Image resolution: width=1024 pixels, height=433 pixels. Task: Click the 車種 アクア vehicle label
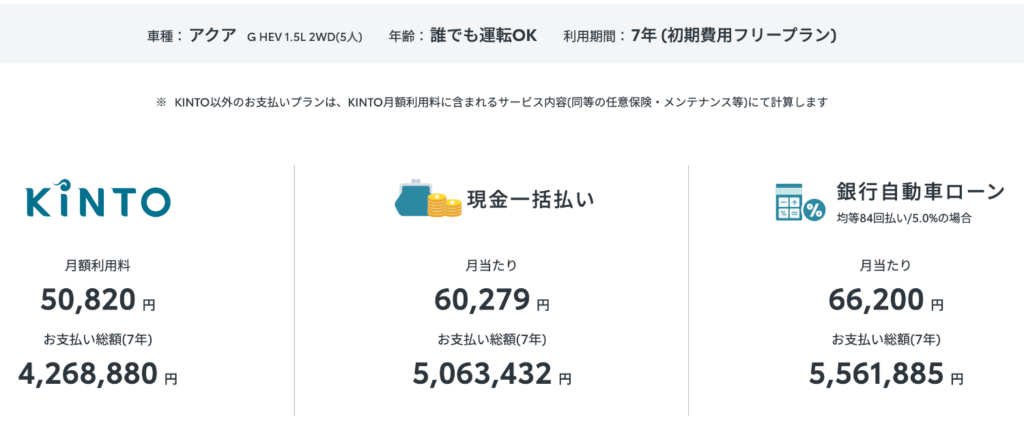tap(192, 35)
